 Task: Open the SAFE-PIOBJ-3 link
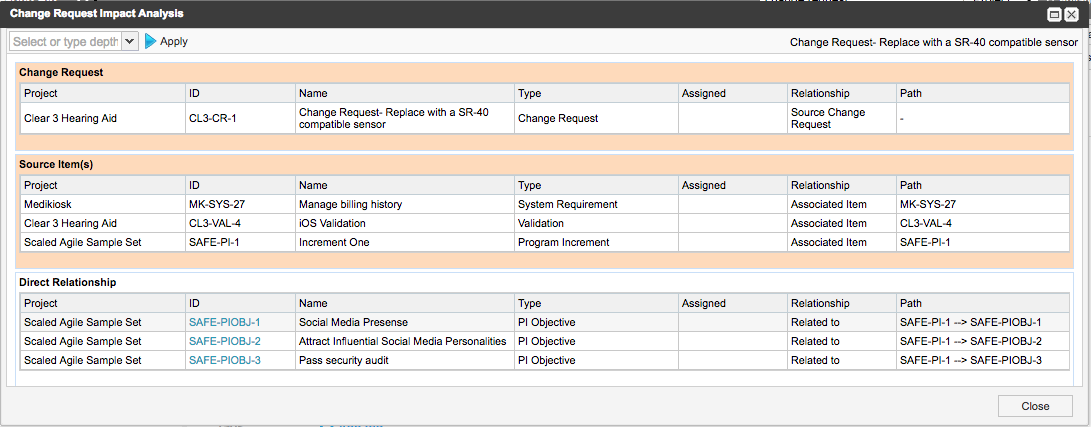pyautogui.click(x=224, y=360)
